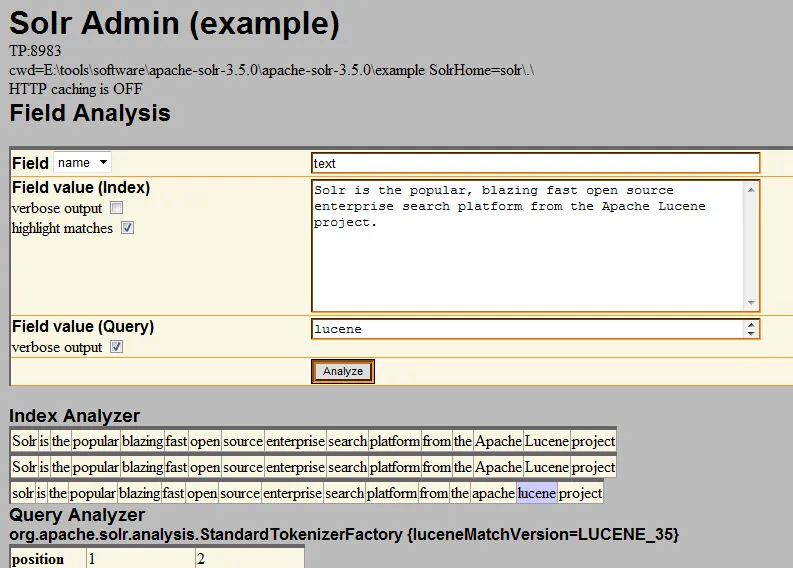Click 'Solr' token in first analyzer row
This screenshot has height=568, width=793.
tap(24, 441)
